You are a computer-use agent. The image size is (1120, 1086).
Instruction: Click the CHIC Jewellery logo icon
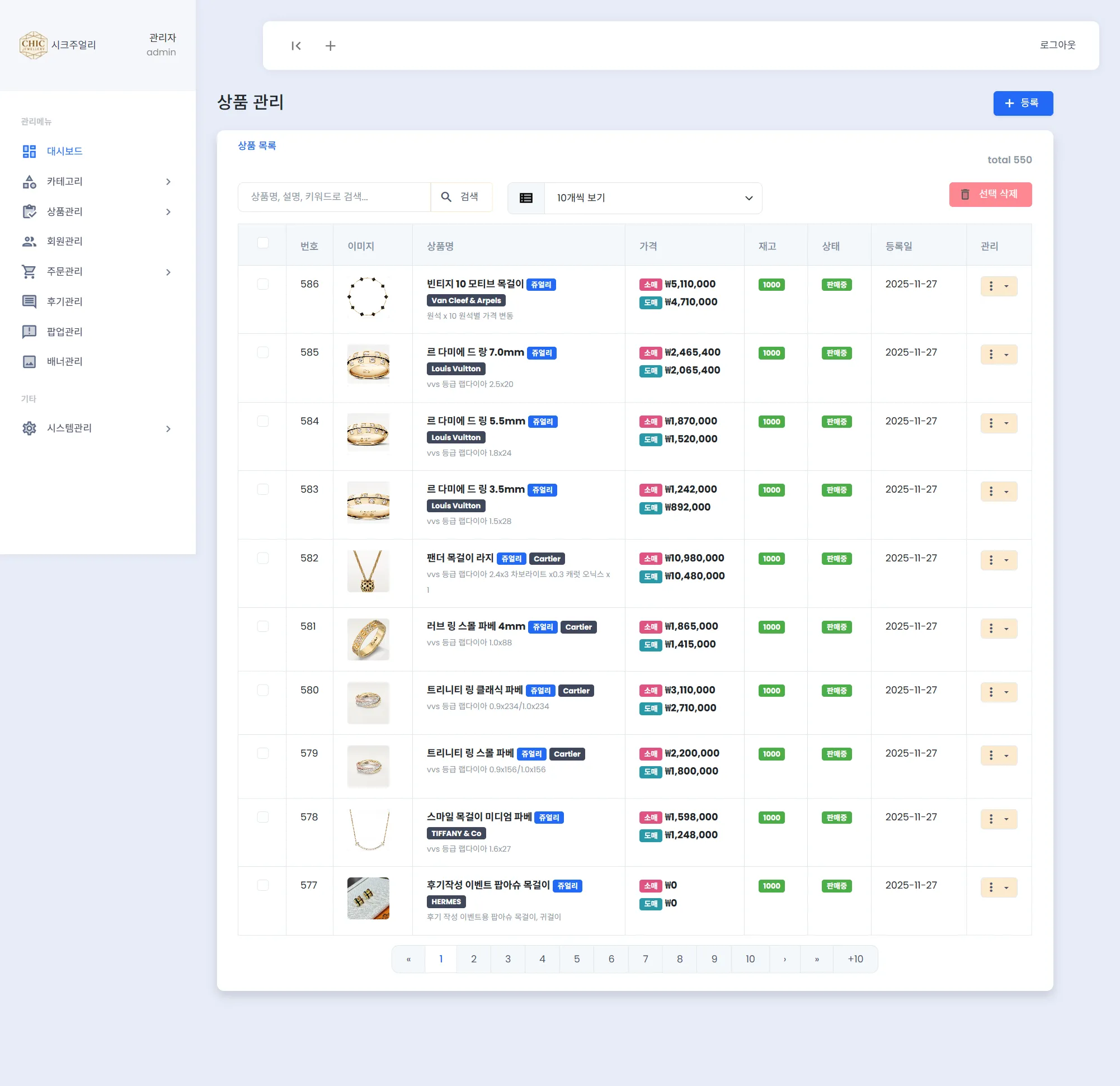click(x=33, y=45)
